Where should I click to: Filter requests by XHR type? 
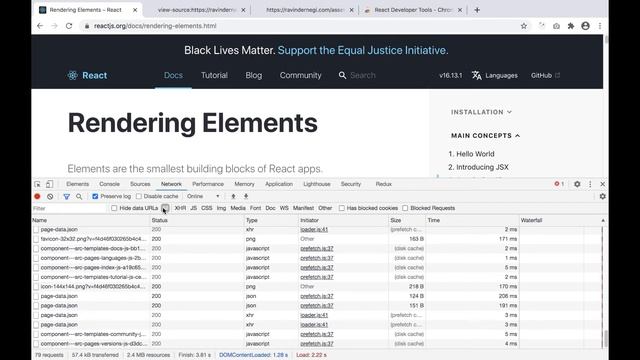[180, 208]
